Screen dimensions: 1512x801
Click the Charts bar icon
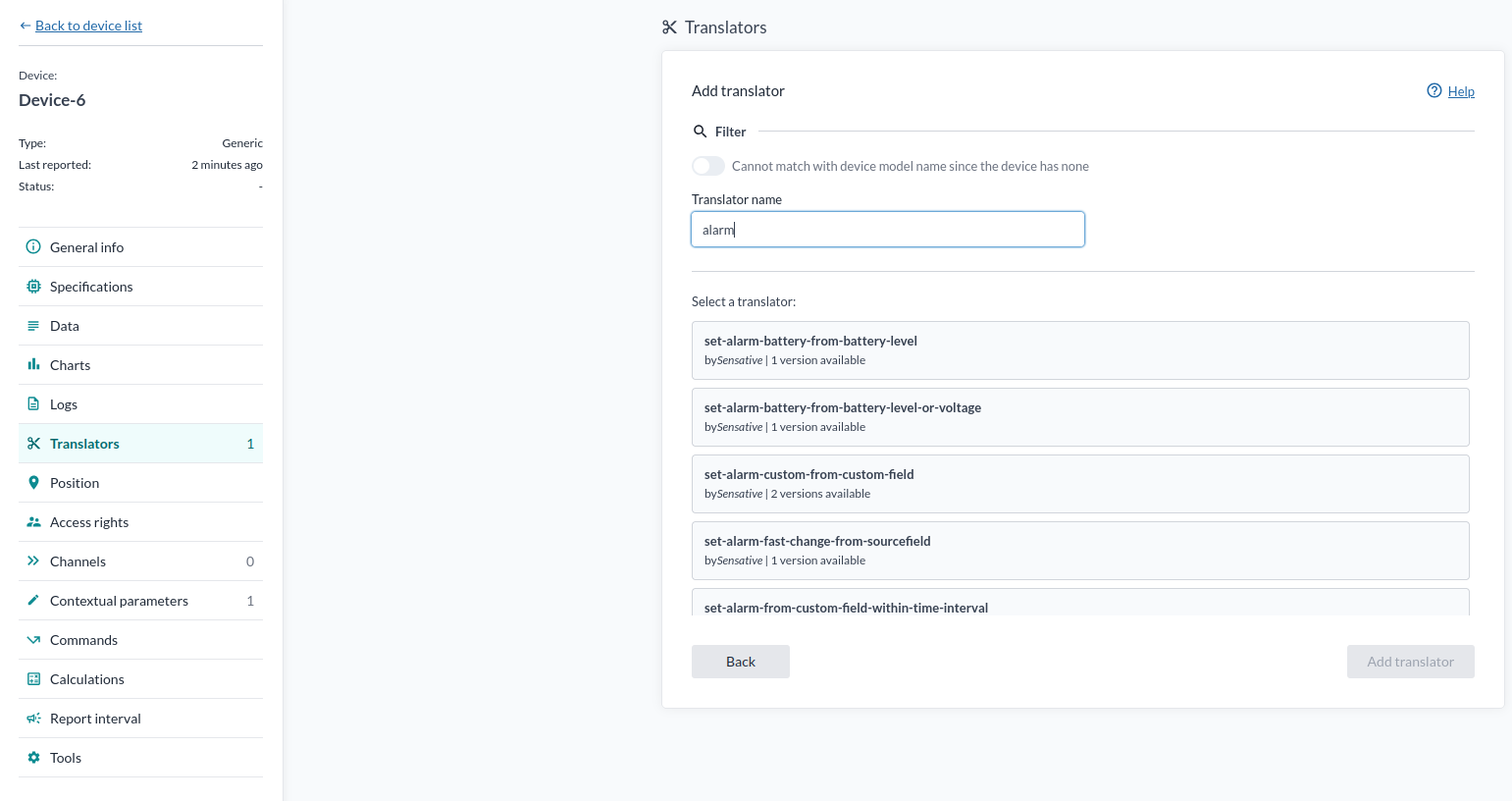click(x=33, y=365)
